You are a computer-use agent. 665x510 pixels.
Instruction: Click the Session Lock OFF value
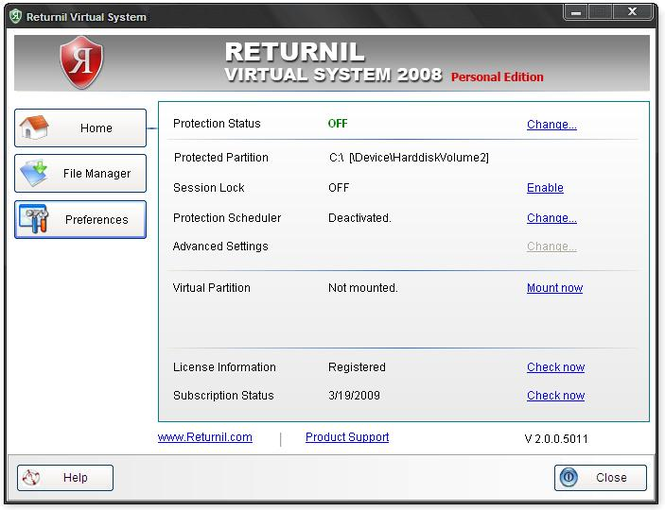338,188
